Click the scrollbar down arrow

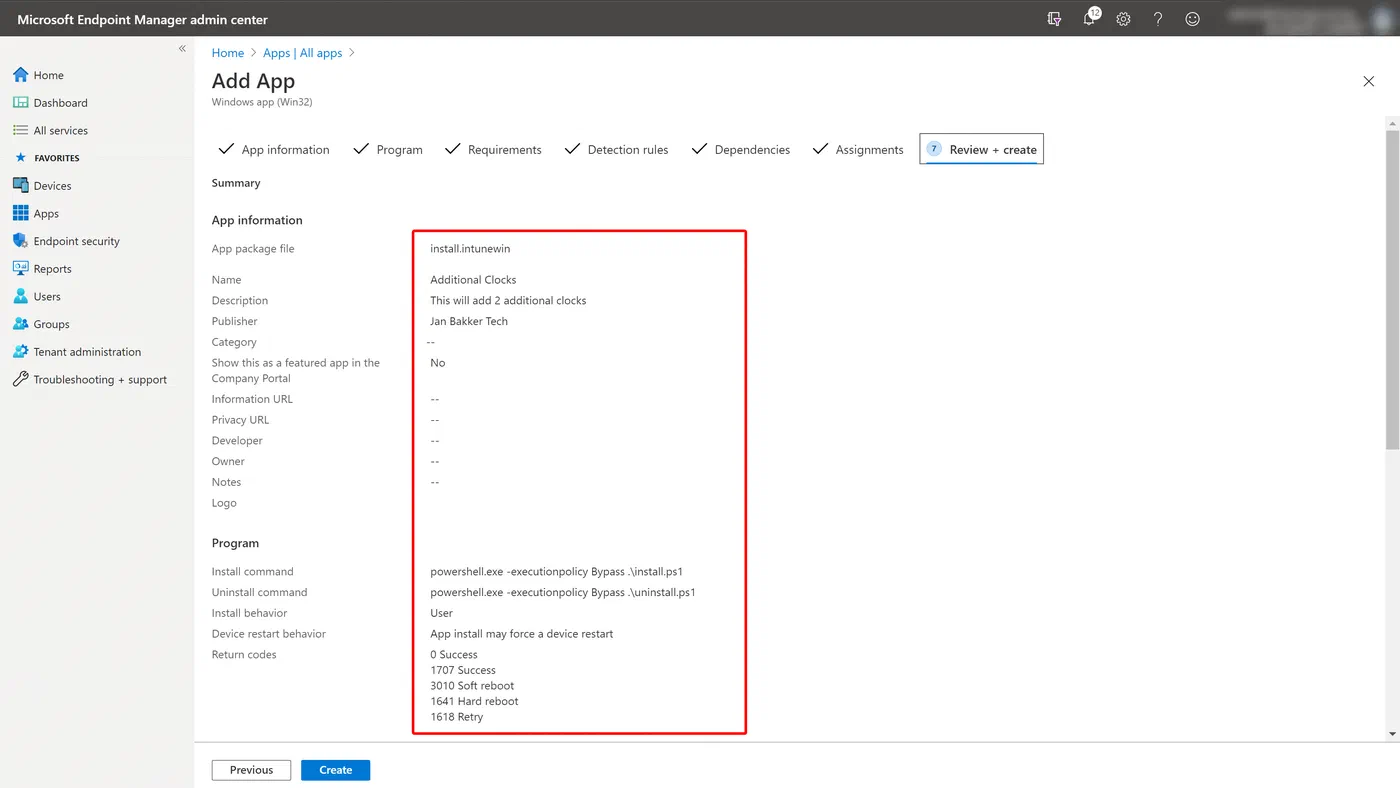(1392, 734)
